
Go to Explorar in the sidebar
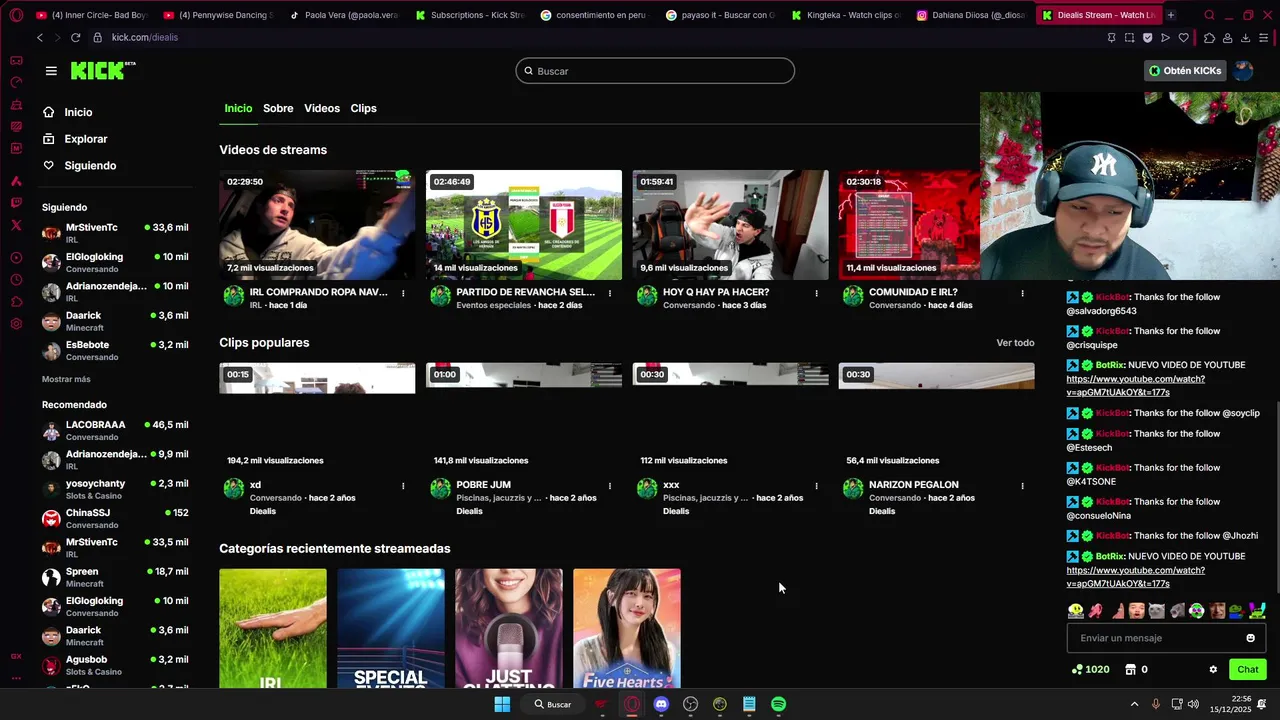point(75,139)
